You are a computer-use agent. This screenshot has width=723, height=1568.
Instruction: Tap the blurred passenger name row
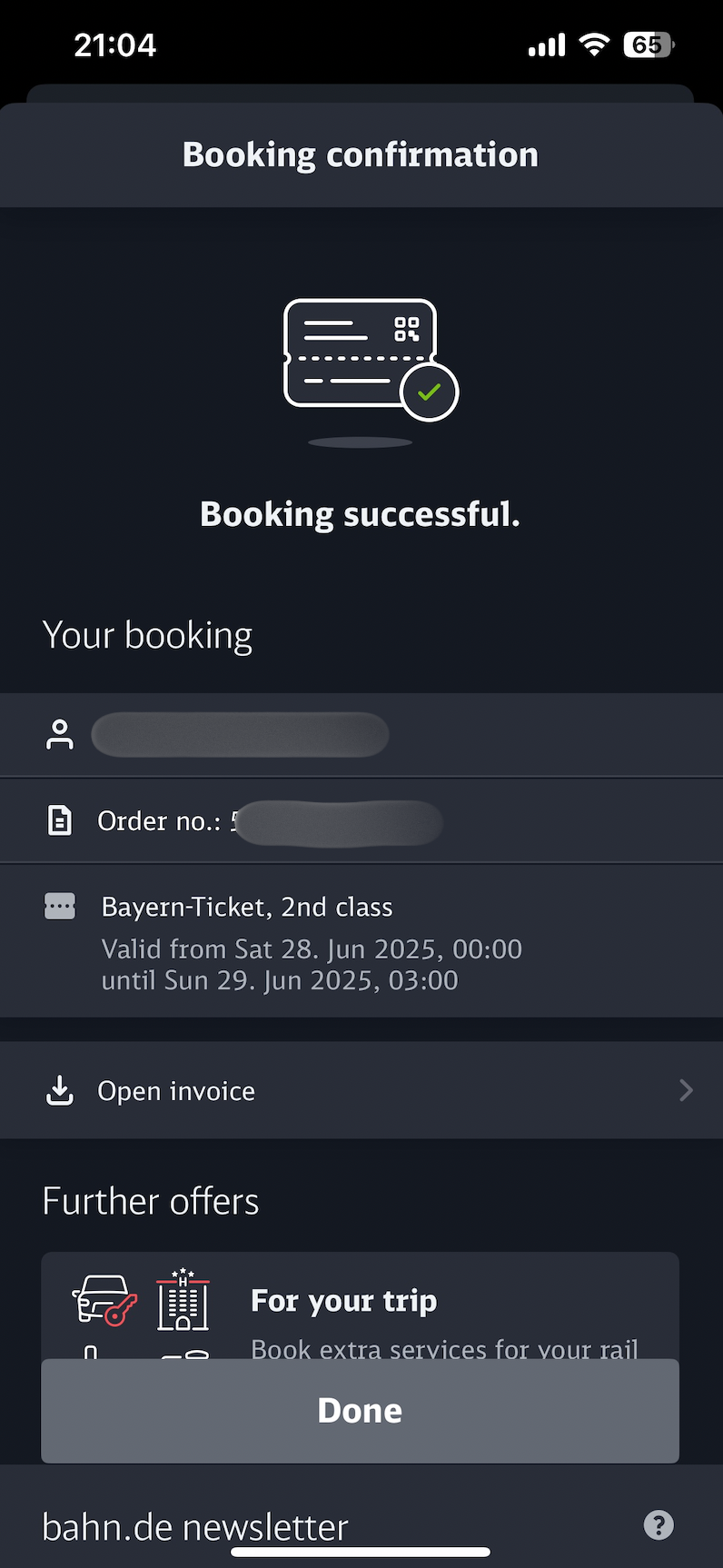point(361,734)
